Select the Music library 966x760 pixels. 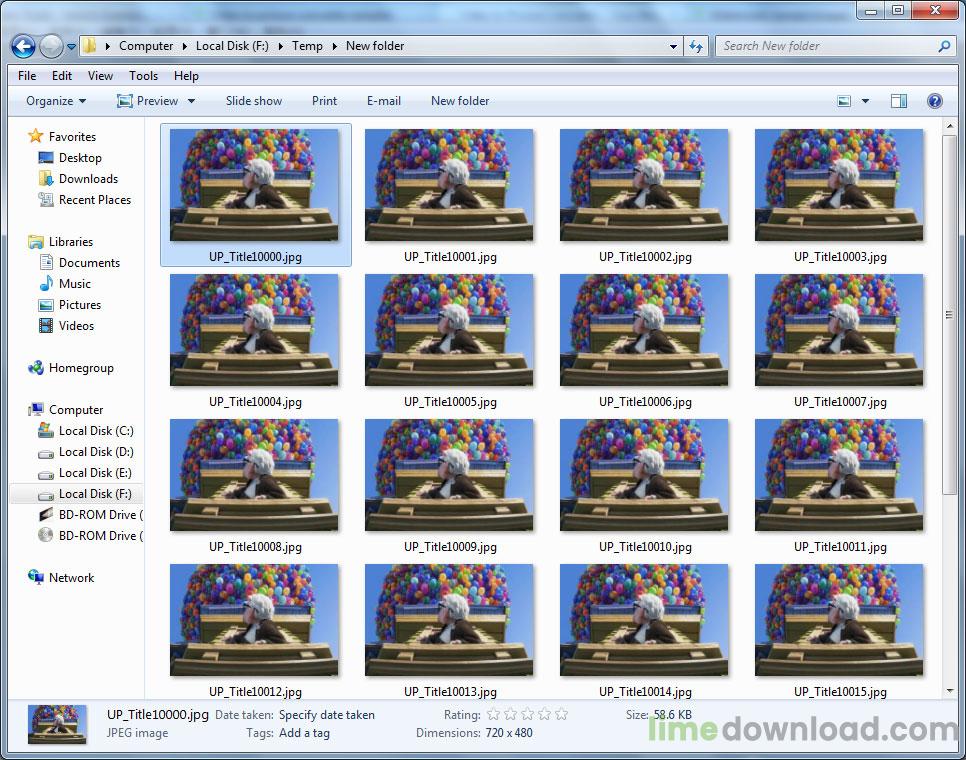[x=75, y=283]
